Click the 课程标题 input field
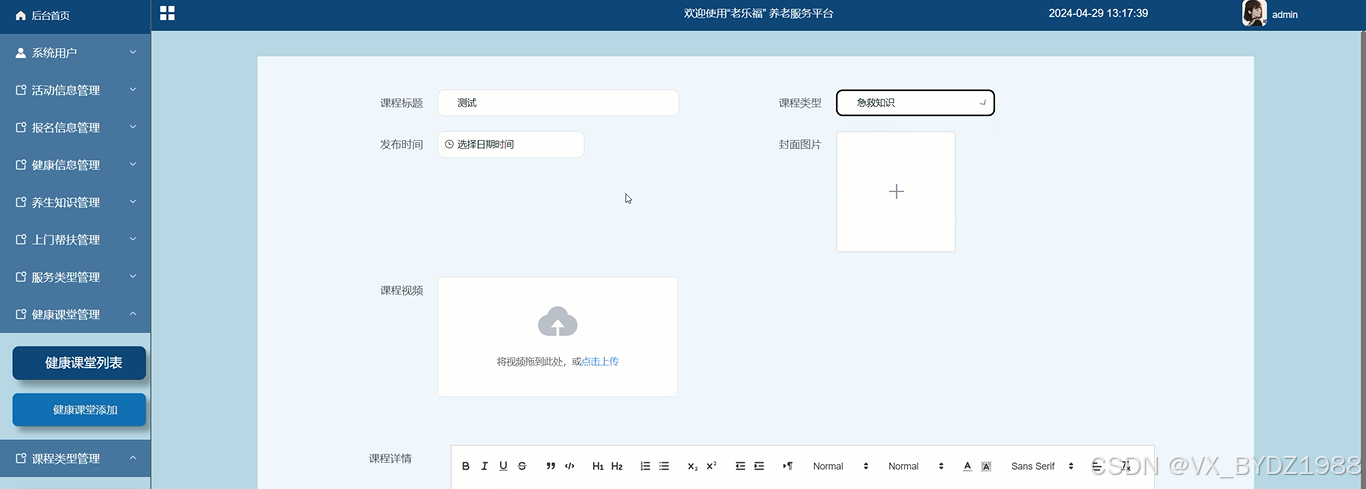The width and height of the screenshot is (1366, 489). [x=558, y=103]
